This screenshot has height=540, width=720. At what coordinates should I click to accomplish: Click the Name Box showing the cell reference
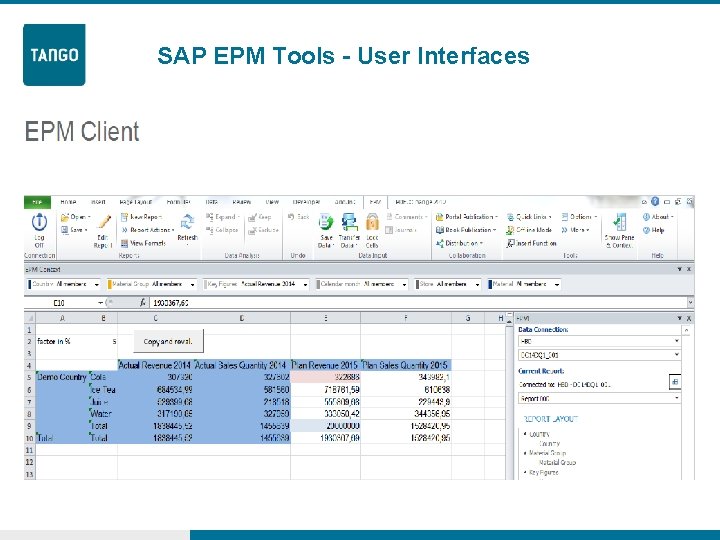64,303
